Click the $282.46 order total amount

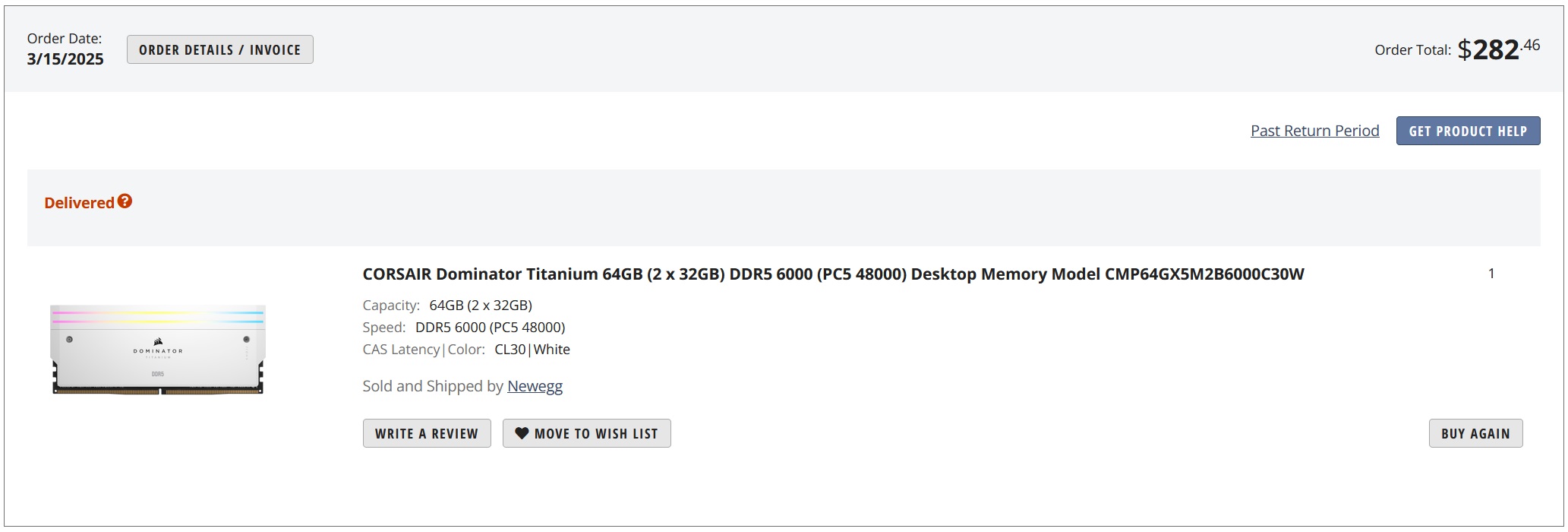(1498, 50)
